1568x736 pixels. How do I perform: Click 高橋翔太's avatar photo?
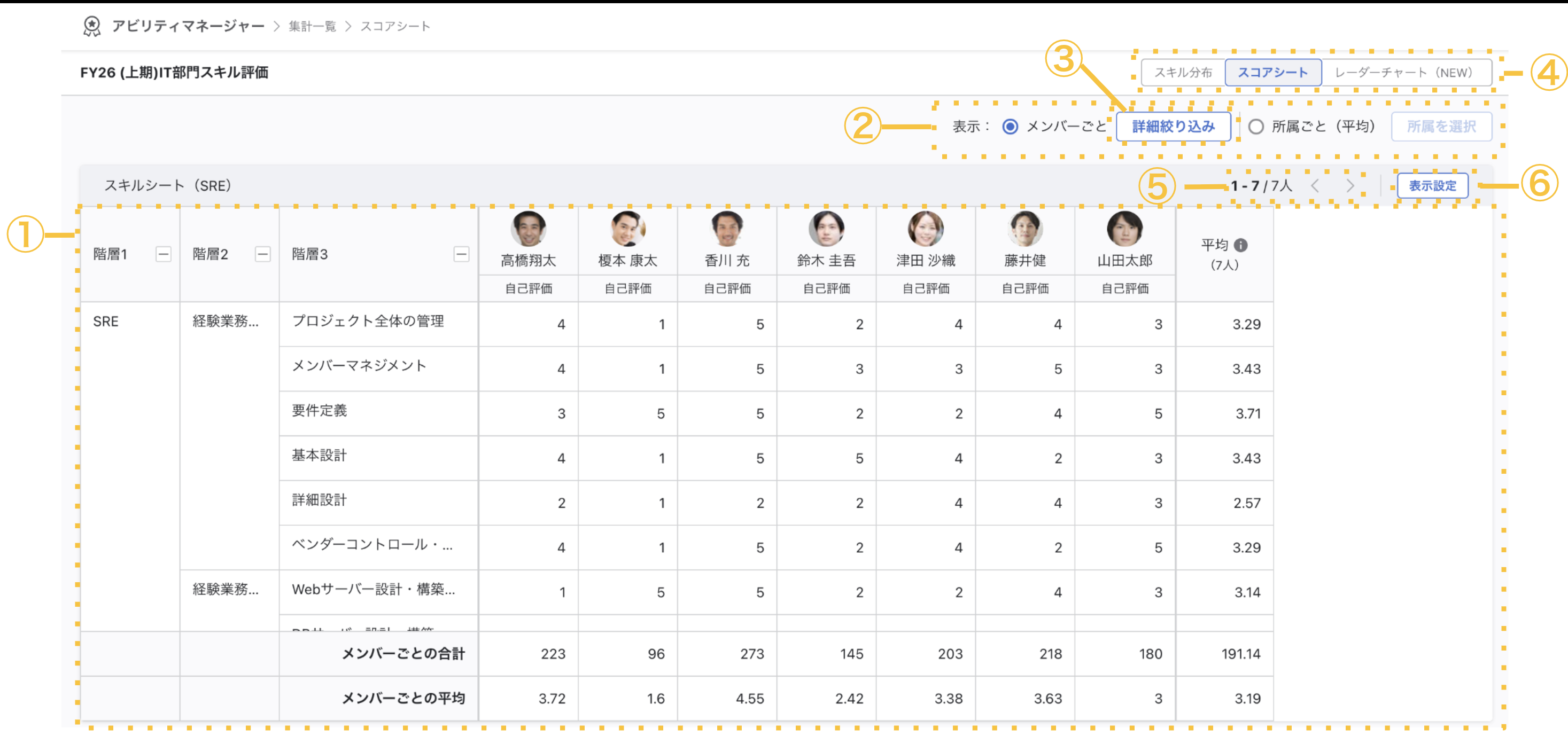(529, 229)
